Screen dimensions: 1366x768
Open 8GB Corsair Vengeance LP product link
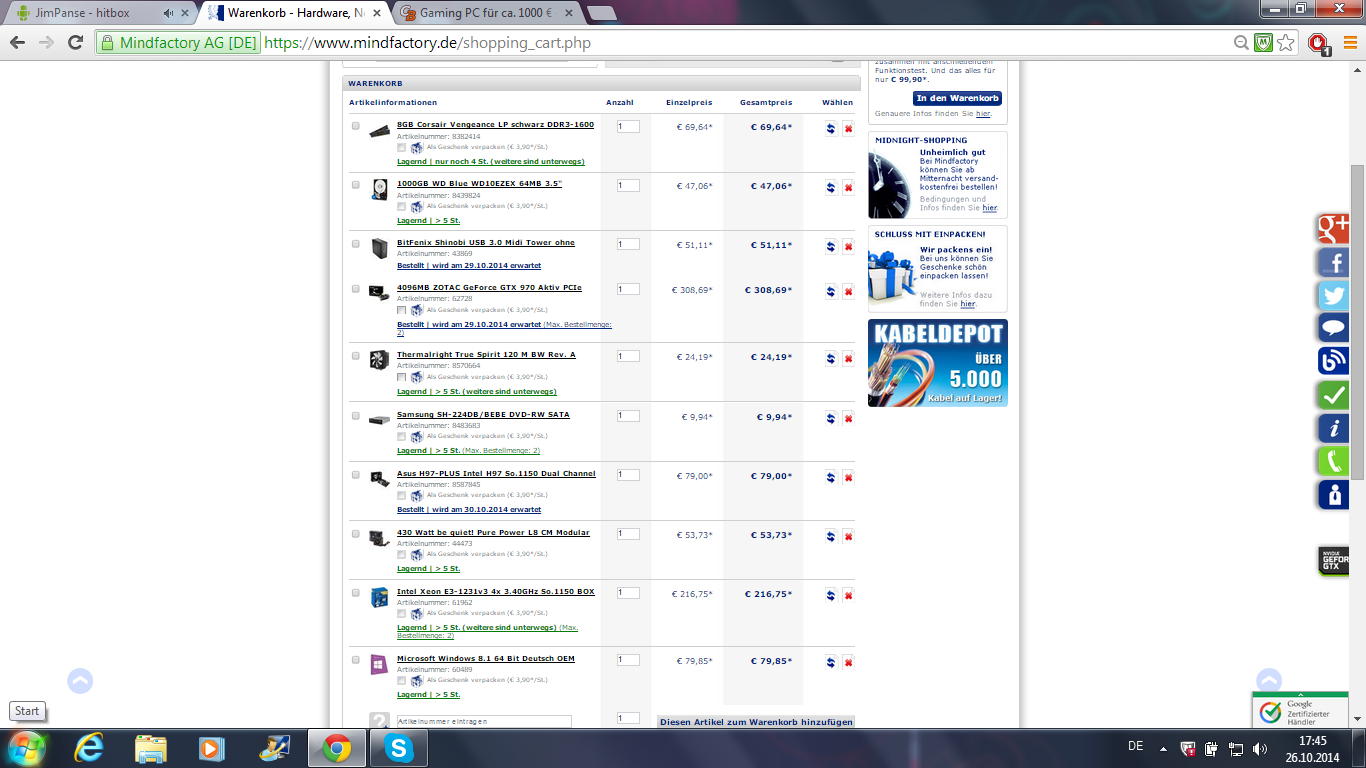[x=495, y=125]
